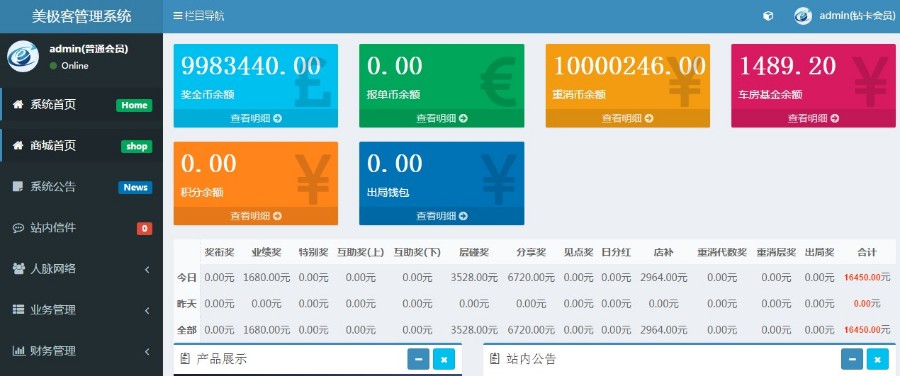Click the 昨天 row label
Screen dimensions: 900x376
pyautogui.click(x=187, y=304)
